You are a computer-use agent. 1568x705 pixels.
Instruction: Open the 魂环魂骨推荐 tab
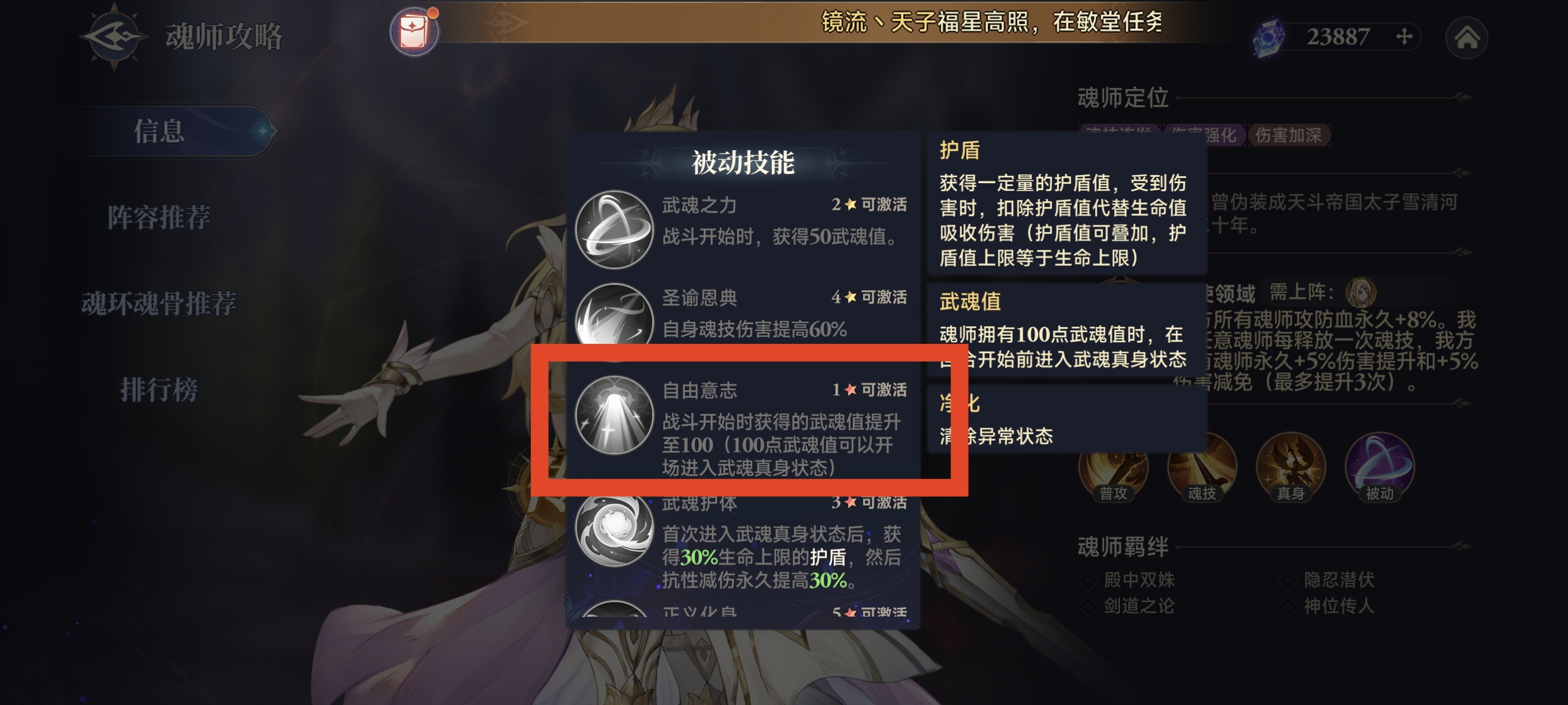(x=159, y=303)
